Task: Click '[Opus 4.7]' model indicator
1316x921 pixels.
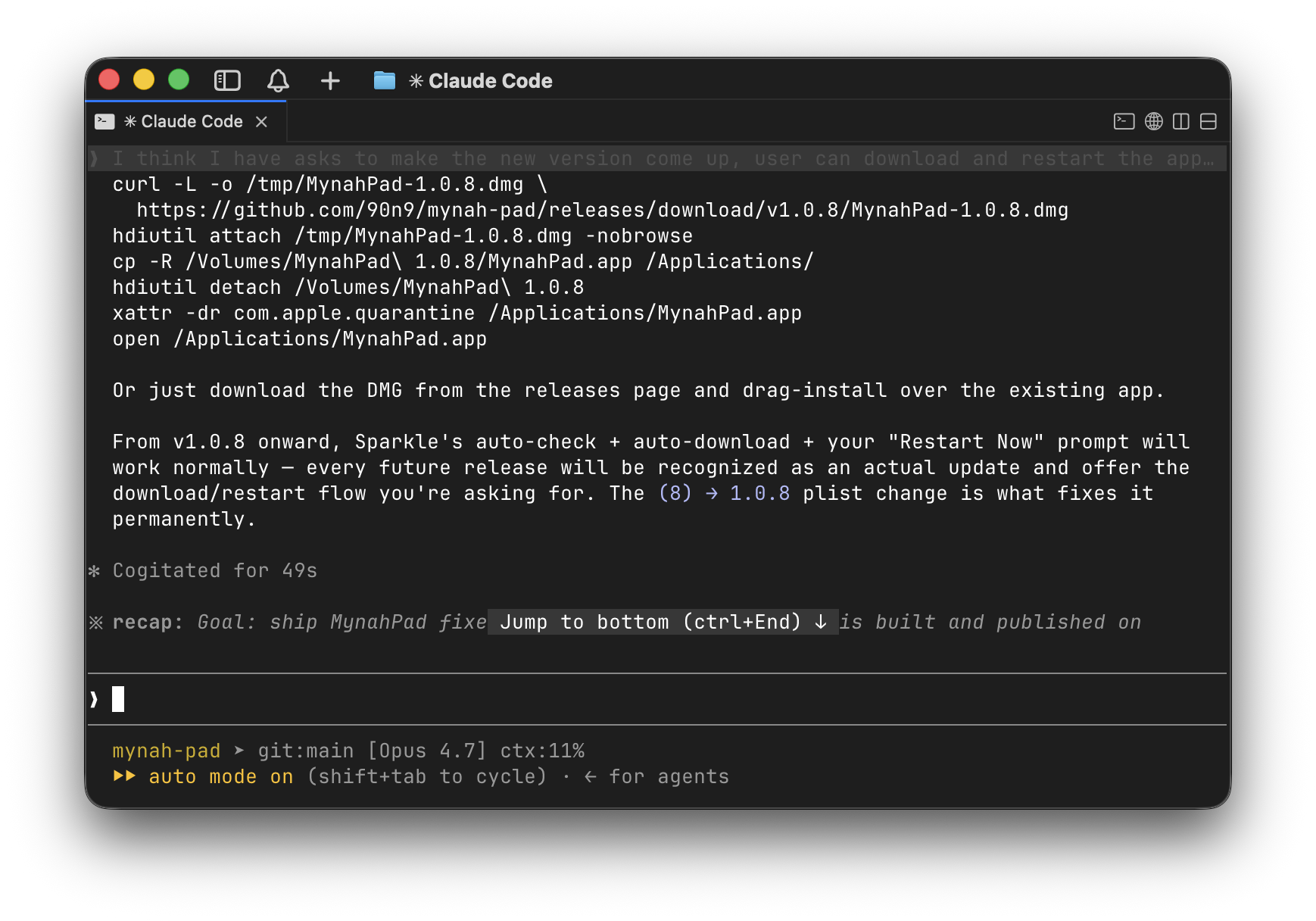Action: pyautogui.click(x=427, y=751)
